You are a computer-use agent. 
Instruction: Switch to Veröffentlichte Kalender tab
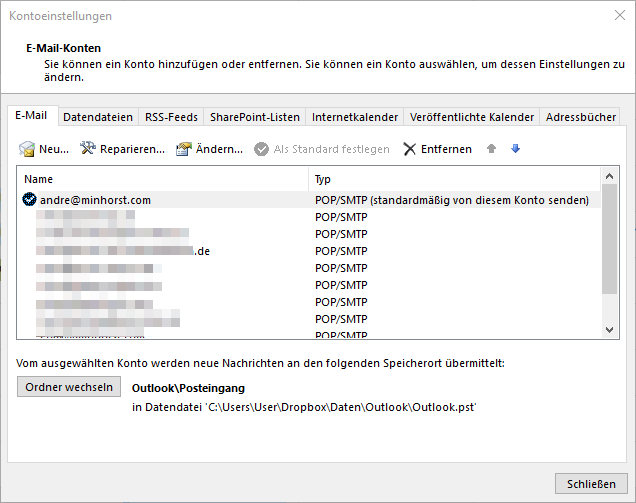pyautogui.click(x=471, y=117)
